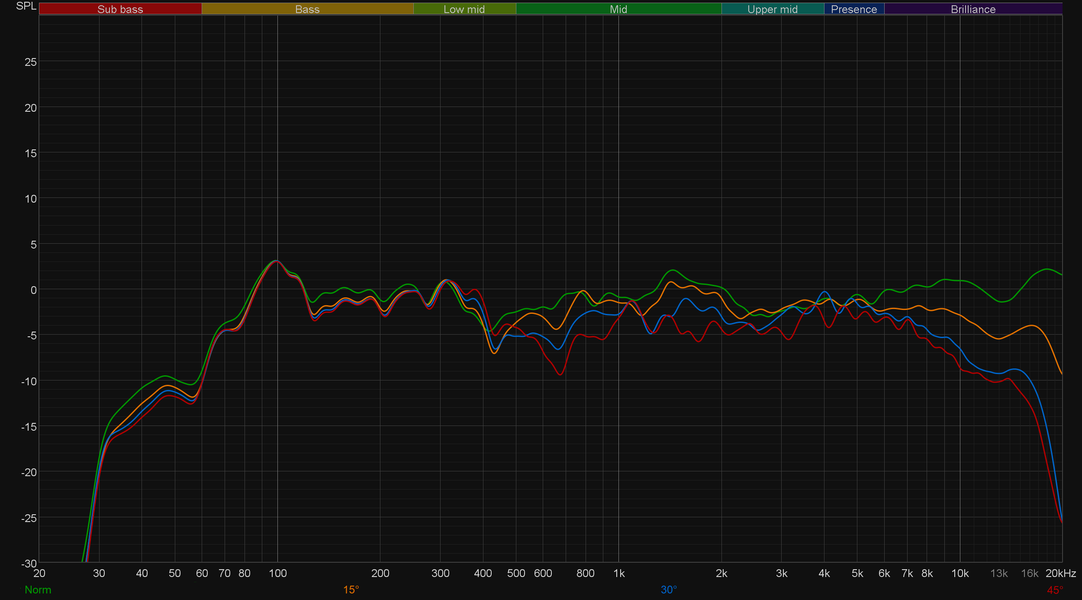Click the Brilliance band header
Viewport: 1082px width, 600px height.
(973, 9)
